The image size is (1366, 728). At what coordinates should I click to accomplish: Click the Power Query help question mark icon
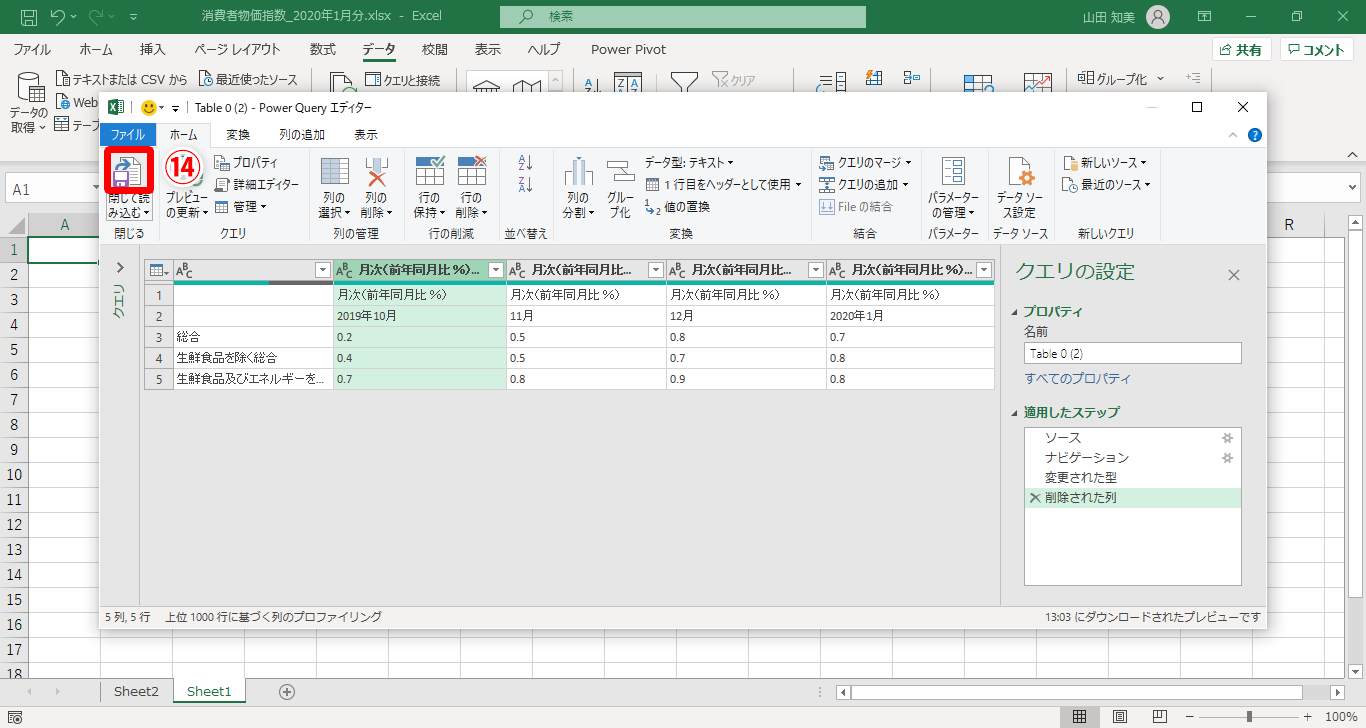pyautogui.click(x=1254, y=134)
